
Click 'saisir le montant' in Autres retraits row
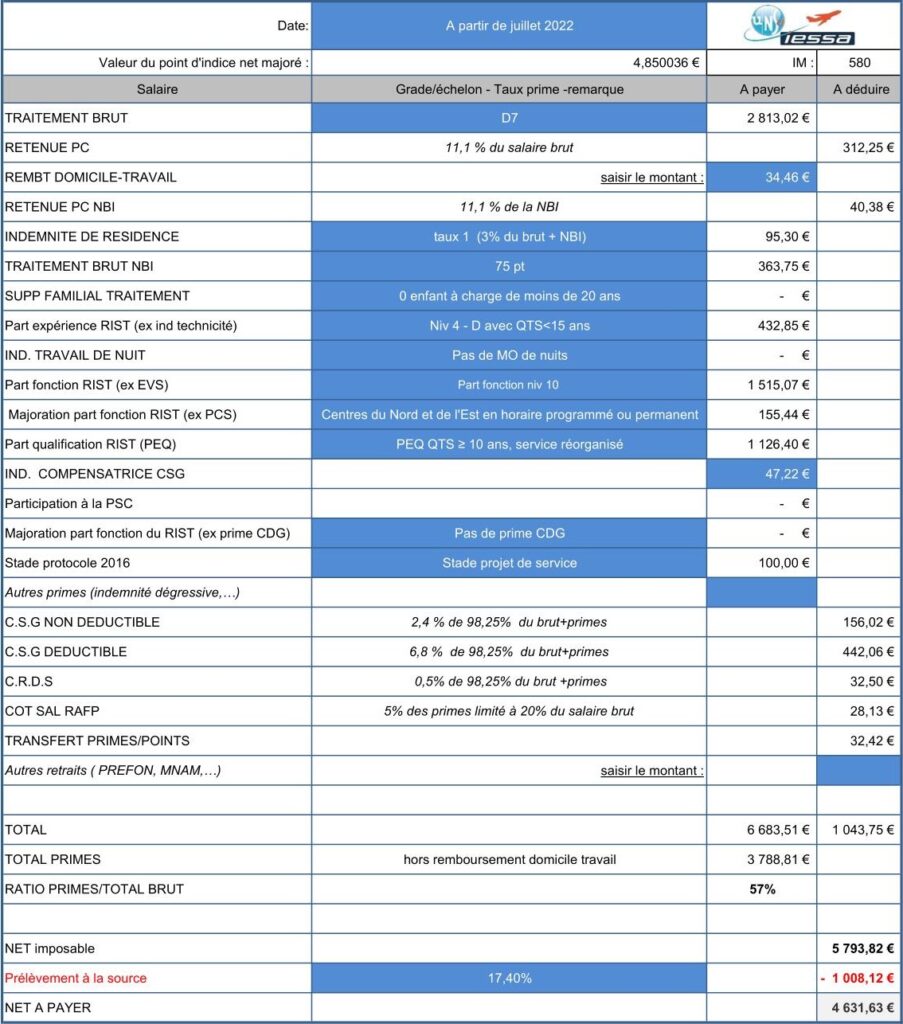[x=652, y=771]
